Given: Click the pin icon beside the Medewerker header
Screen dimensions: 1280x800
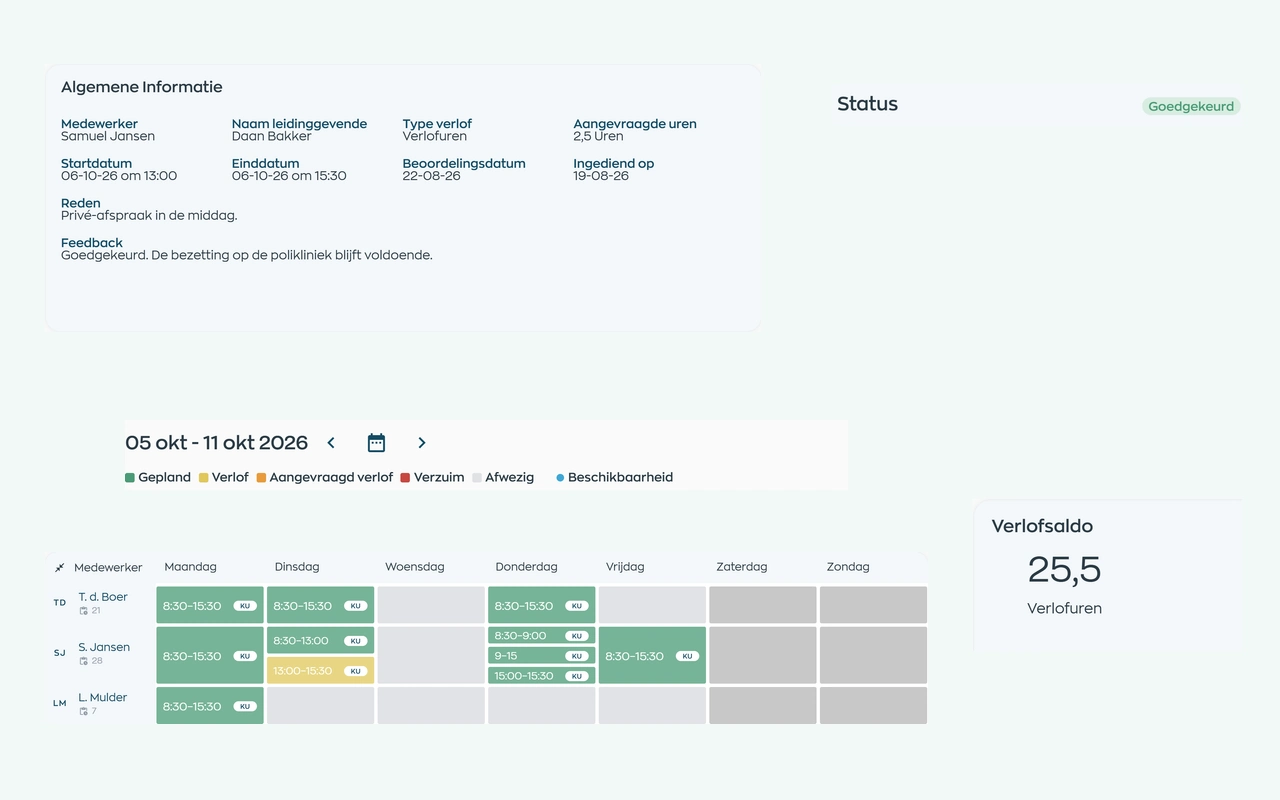Looking at the screenshot, I should point(60,568).
